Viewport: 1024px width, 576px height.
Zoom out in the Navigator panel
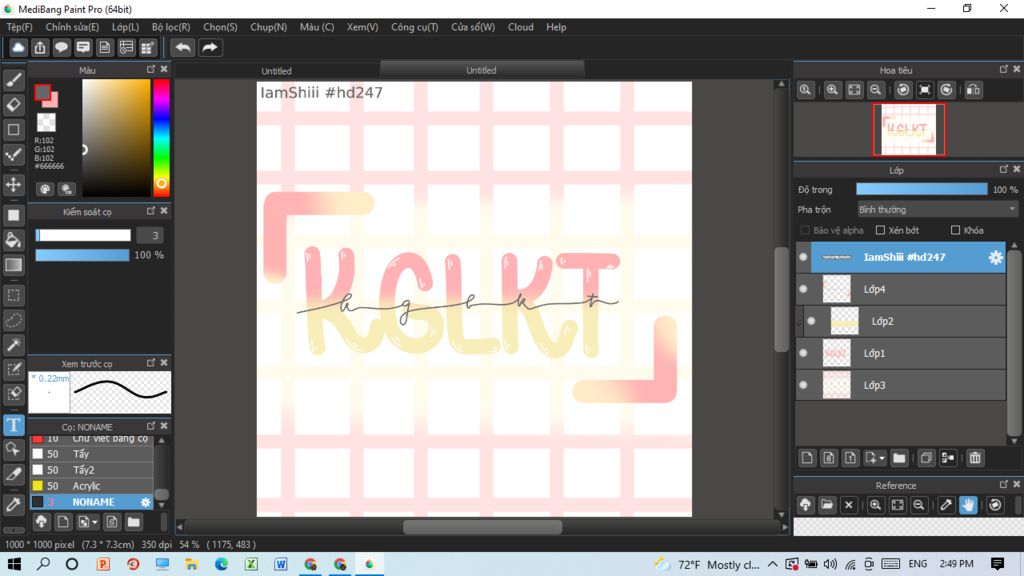(x=876, y=90)
